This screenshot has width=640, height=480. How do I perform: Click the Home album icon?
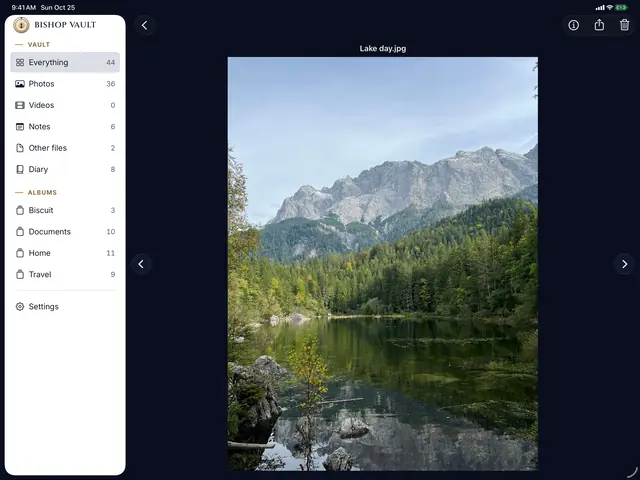[x=20, y=253]
